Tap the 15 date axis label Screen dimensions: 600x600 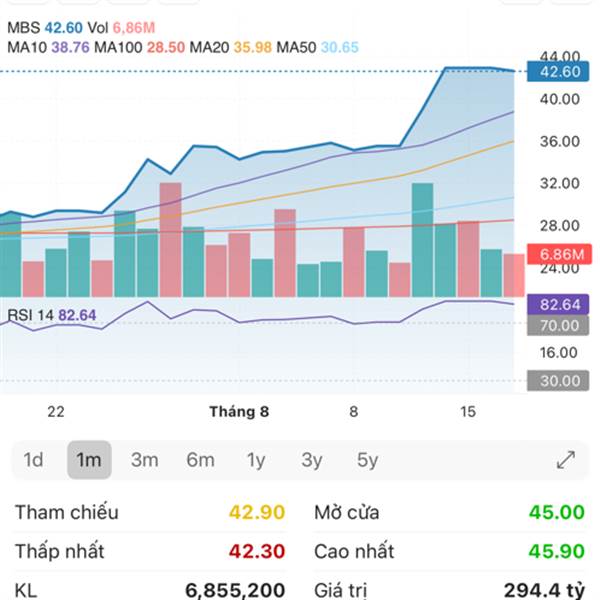pyautogui.click(x=468, y=412)
